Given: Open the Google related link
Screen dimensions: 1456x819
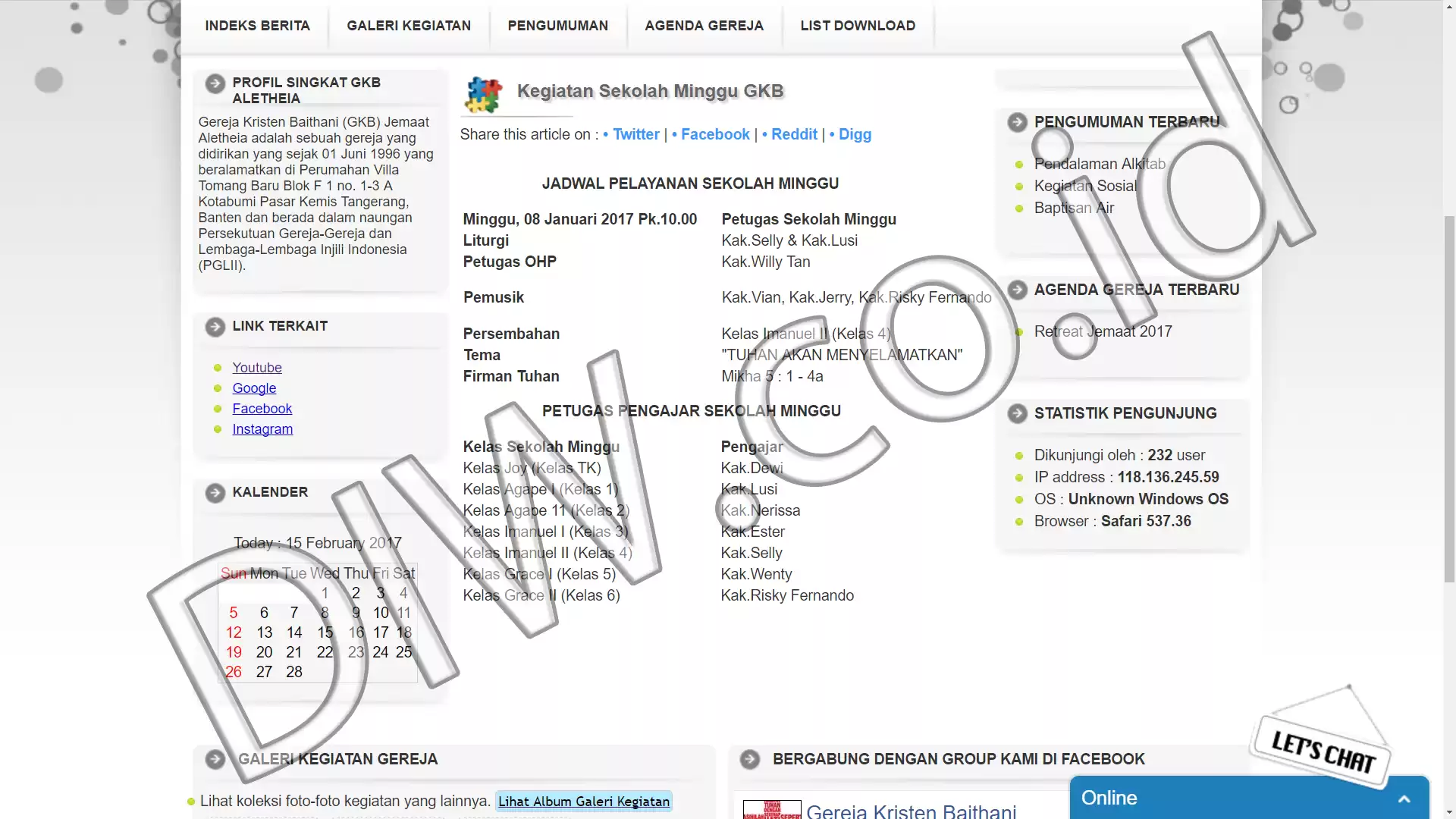Looking at the screenshot, I should (254, 388).
